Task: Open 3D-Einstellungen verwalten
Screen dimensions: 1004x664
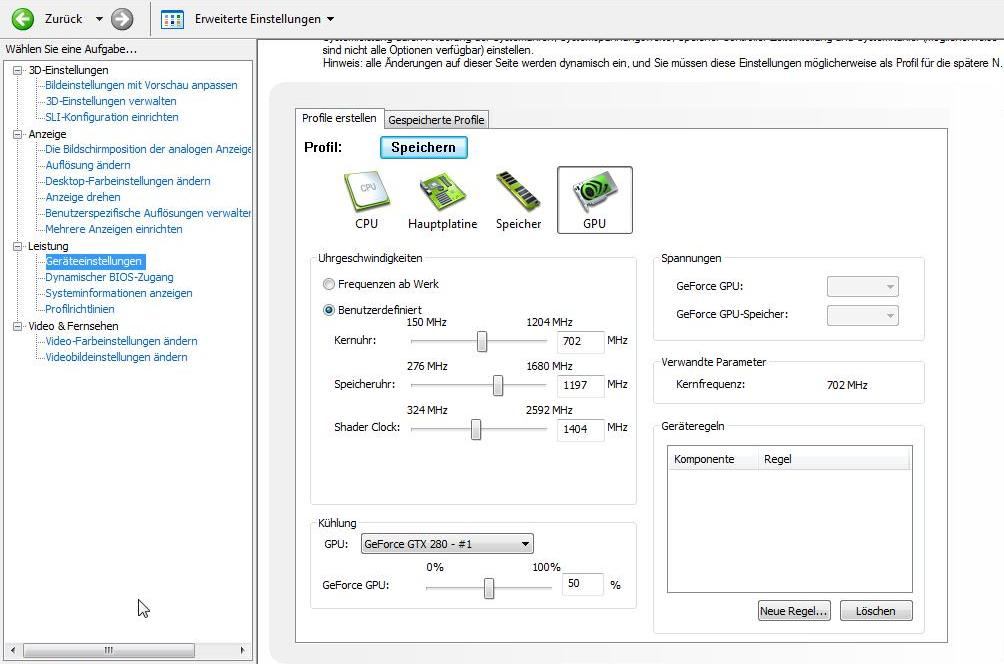Action: point(111,101)
